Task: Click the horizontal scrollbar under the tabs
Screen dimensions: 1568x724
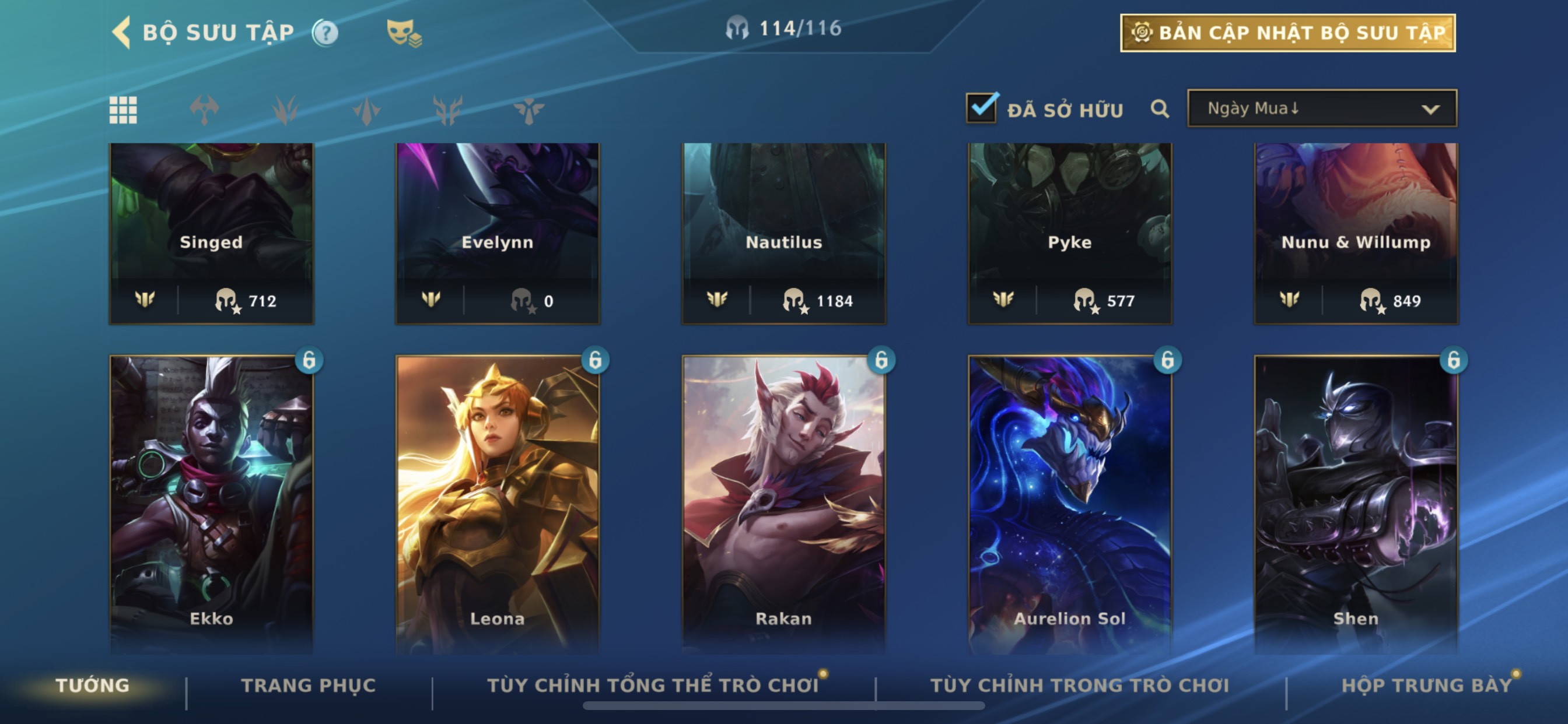Action: tap(783, 706)
